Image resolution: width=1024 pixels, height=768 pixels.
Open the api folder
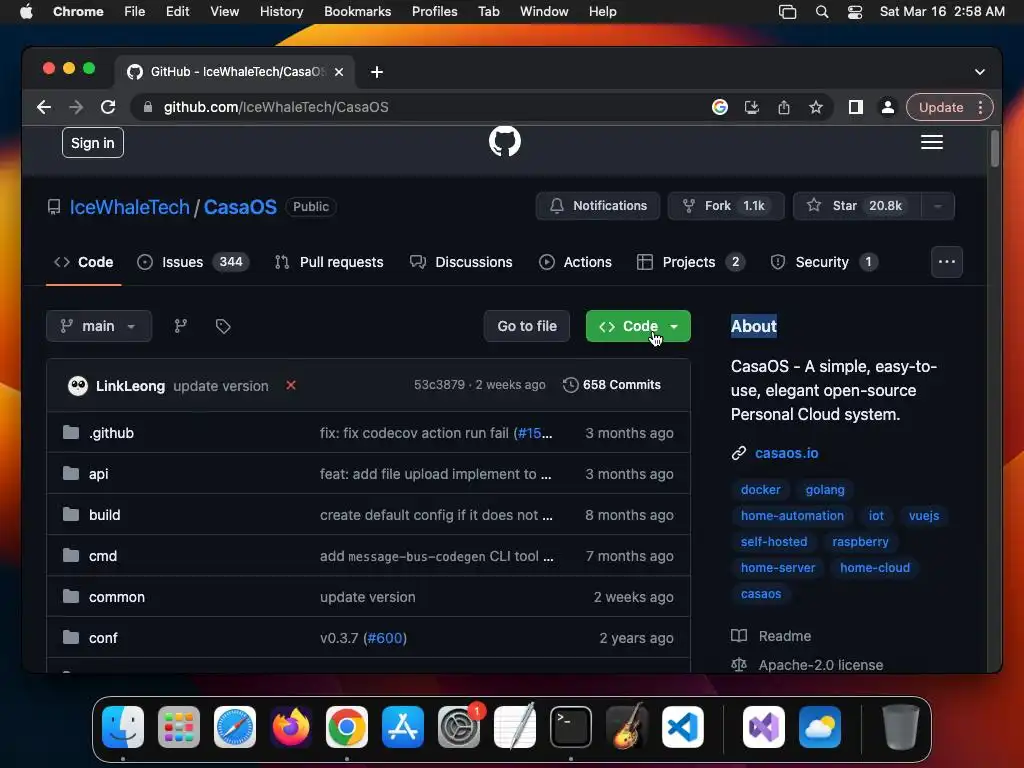(99, 474)
